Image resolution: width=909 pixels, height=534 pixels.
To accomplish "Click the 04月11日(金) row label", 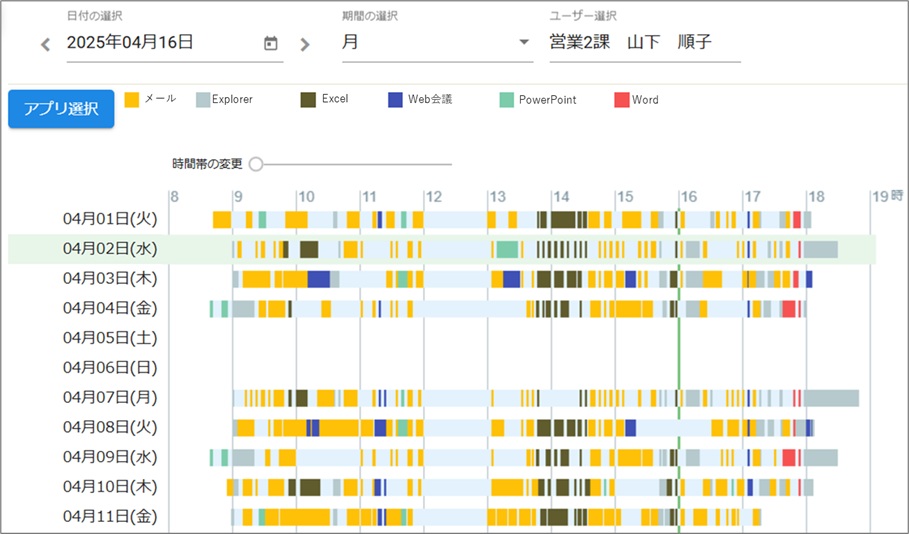I will 110,517.
